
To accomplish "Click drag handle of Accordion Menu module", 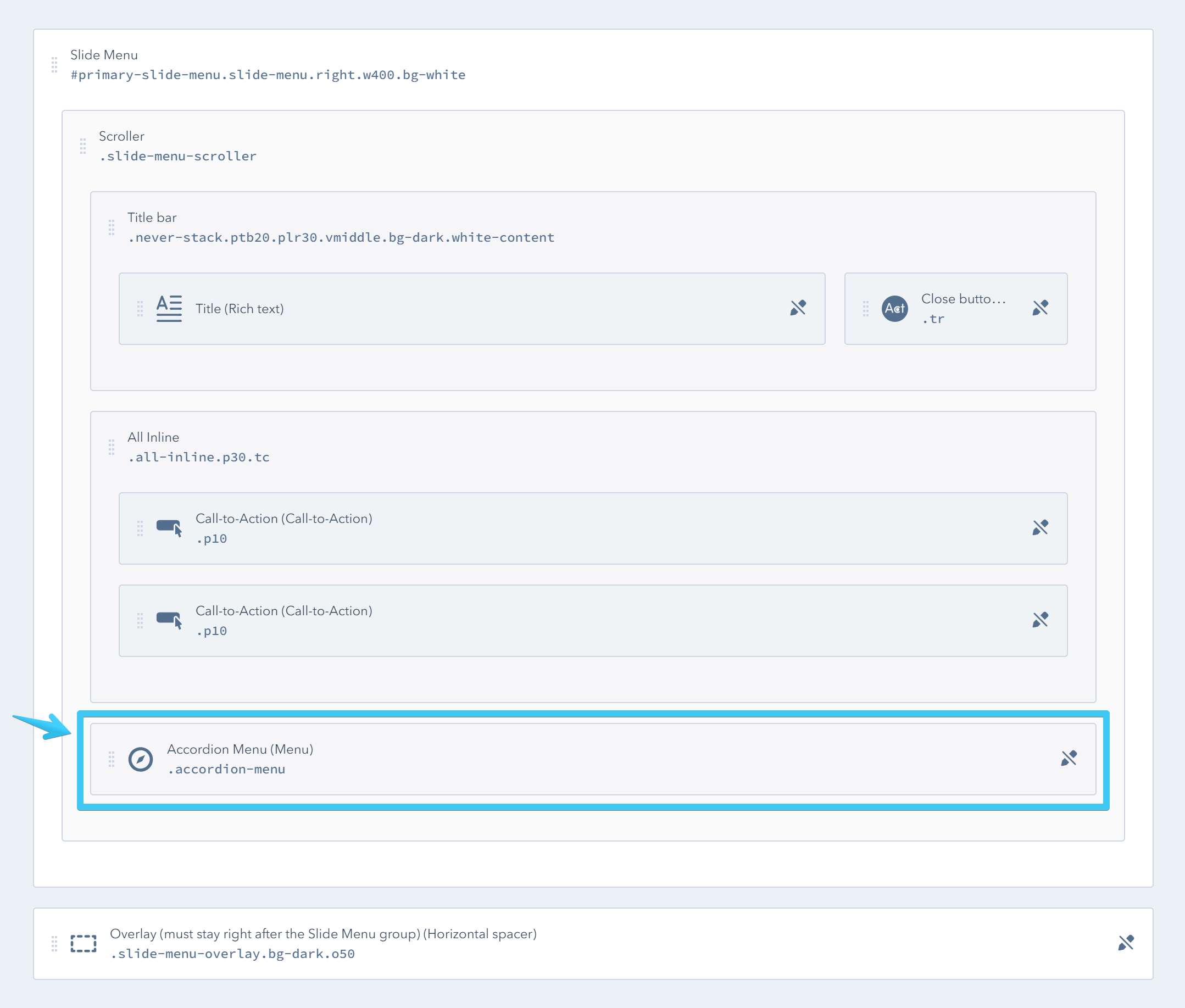I will [x=112, y=759].
